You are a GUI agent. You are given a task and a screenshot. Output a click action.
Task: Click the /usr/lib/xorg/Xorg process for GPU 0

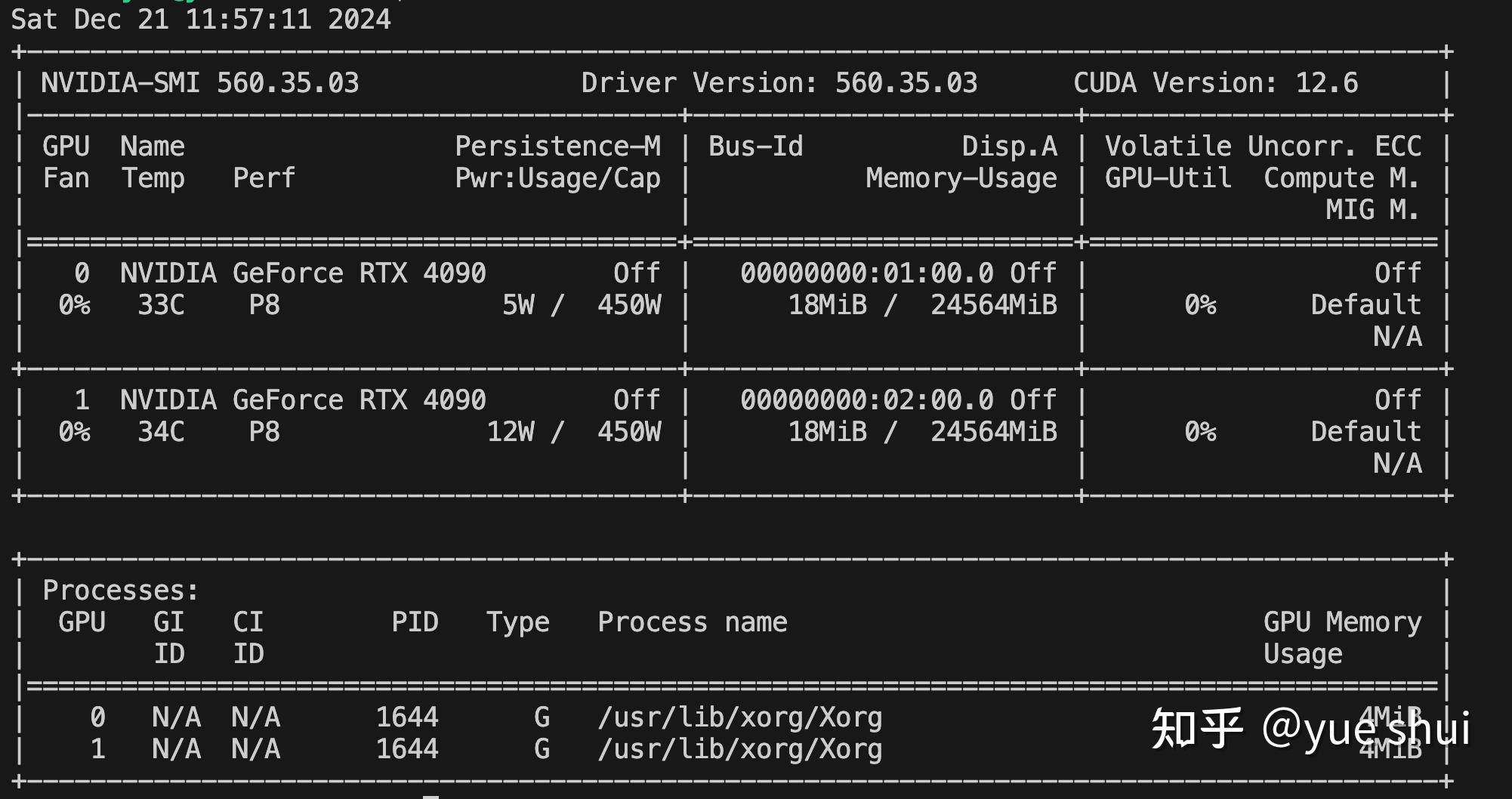[740, 717]
